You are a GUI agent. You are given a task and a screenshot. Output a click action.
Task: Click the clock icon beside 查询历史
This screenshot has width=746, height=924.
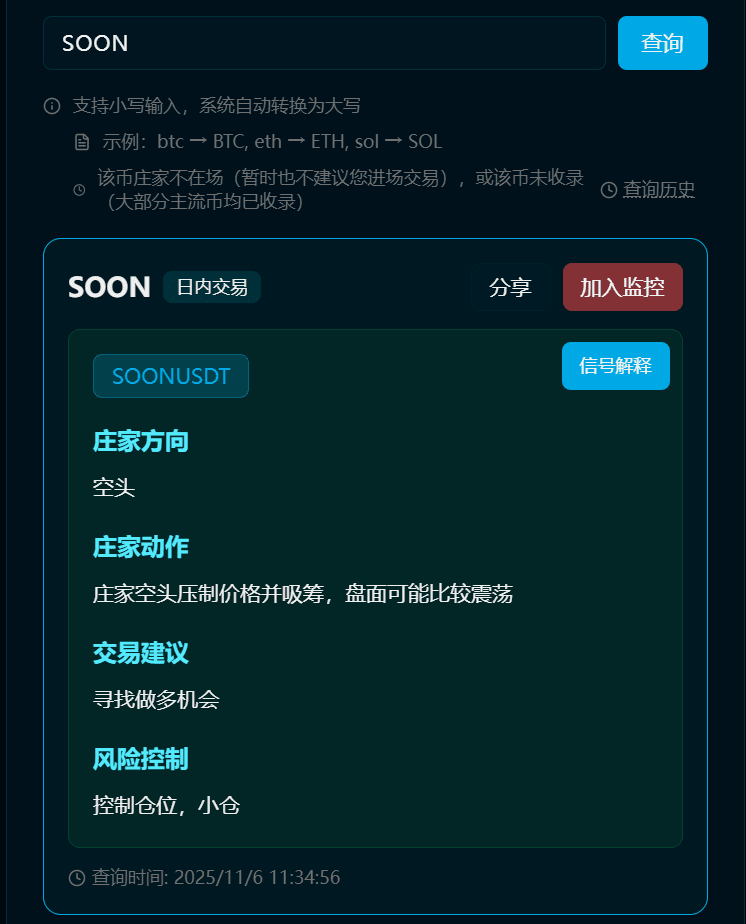[609, 190]
